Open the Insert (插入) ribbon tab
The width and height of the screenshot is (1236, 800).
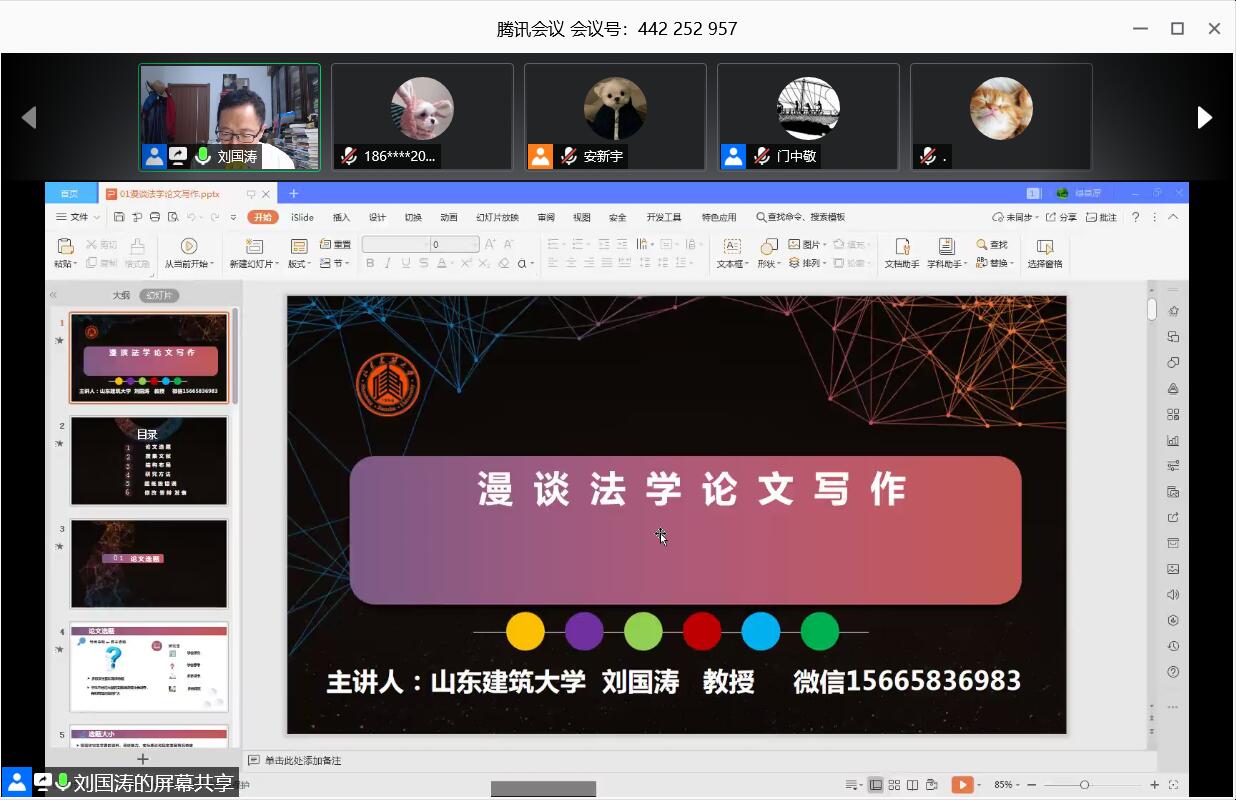[341, 217]
